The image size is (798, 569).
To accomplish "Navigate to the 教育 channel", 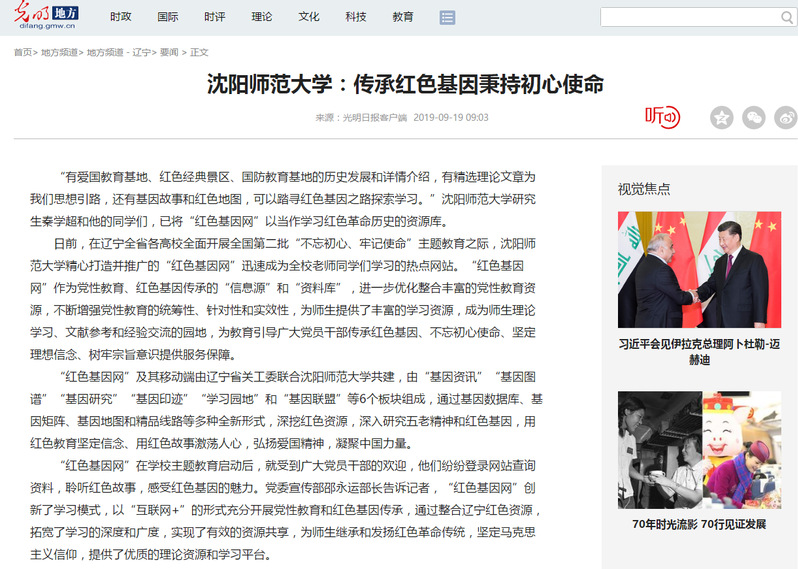I will click(x=403, y=17).
